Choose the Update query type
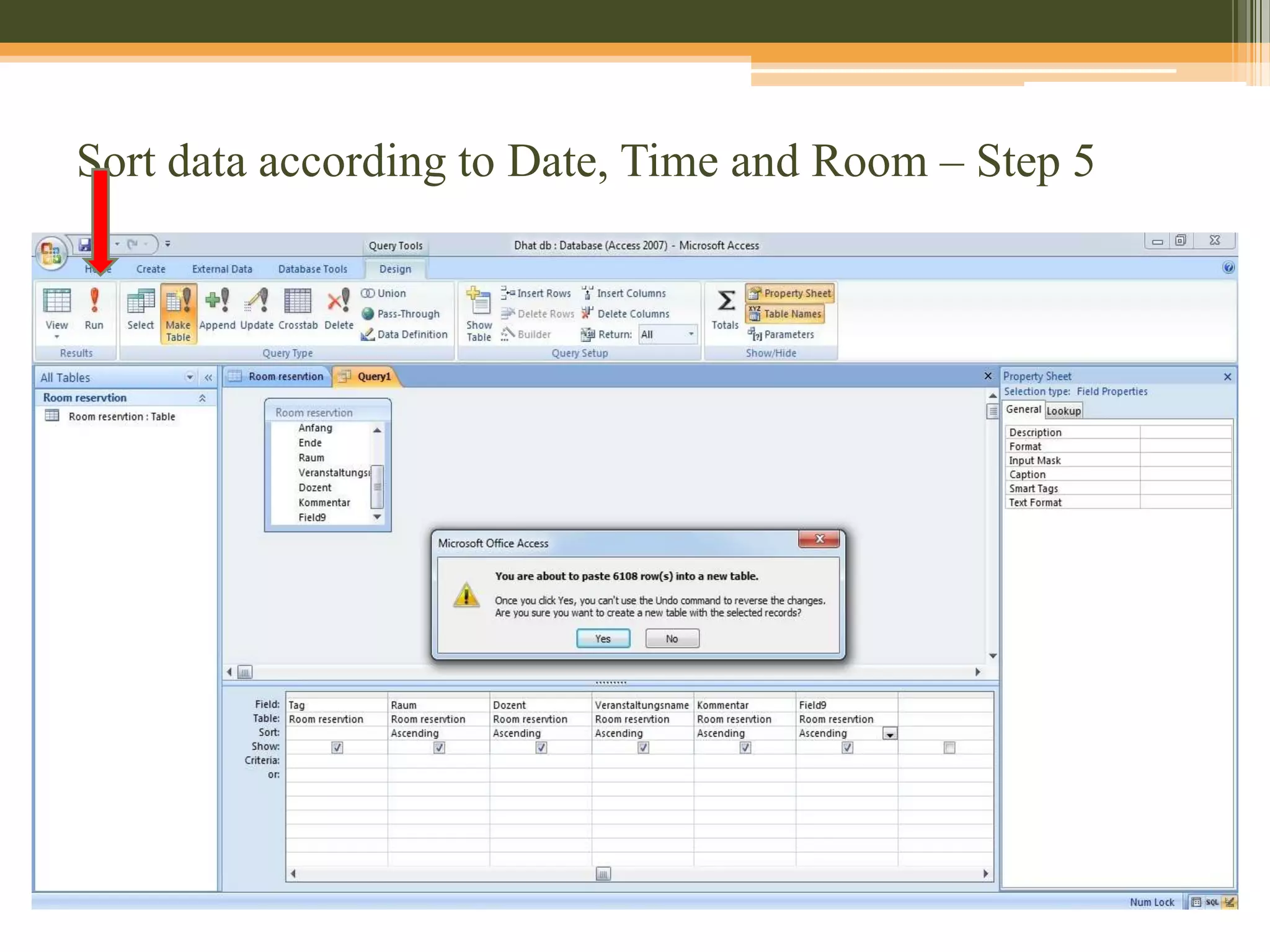This screenshot has height=952, width=1270. tap(257, 309)
